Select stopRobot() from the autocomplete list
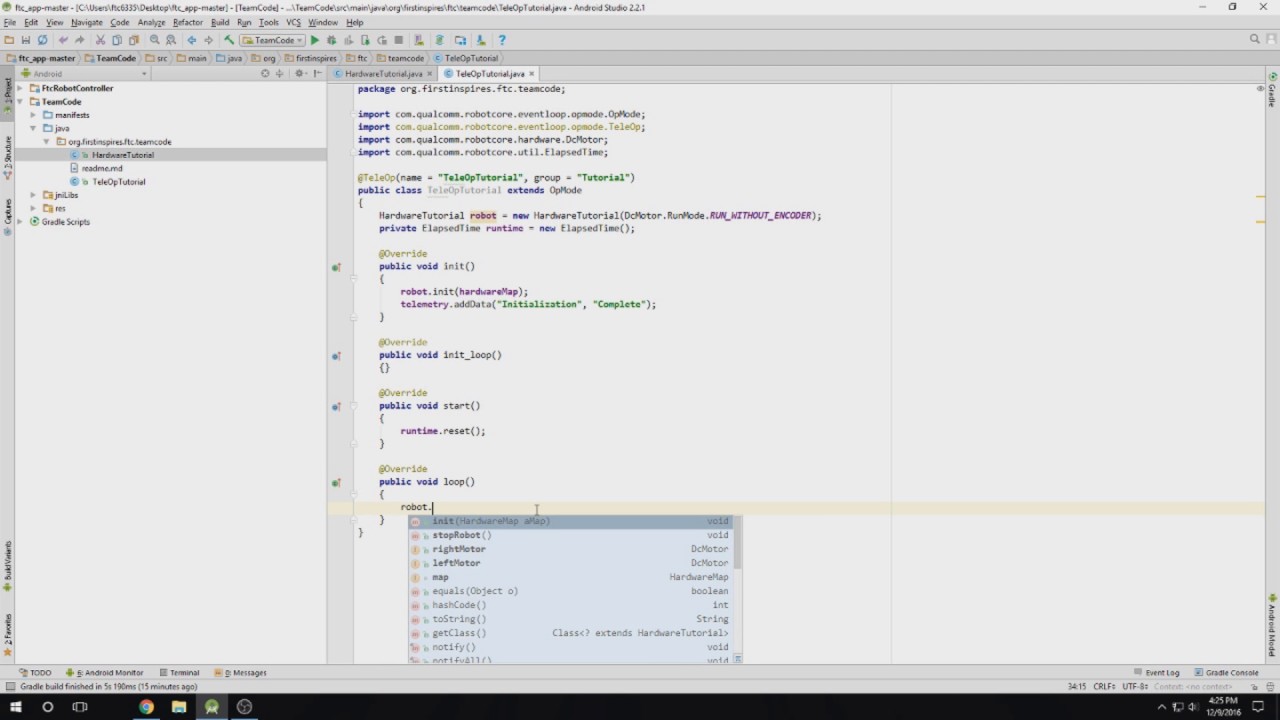1280x720 pixels. click(x=461, y=535)
